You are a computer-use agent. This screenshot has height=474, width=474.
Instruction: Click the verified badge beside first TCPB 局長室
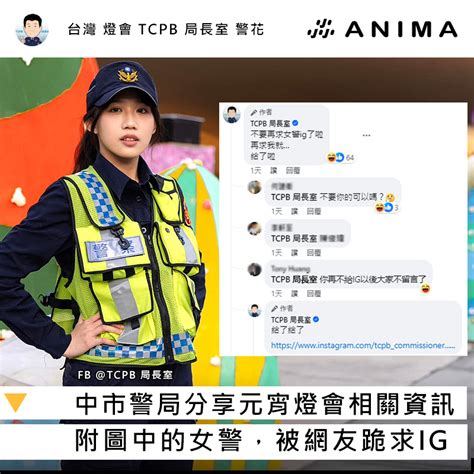[x=295, y=123]
